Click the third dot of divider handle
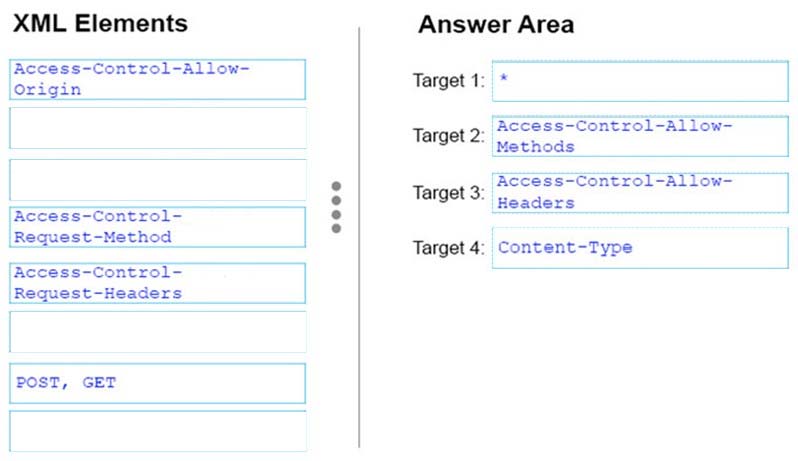Image resolution: width=798 pixels, height=461 pixels. coord(336,215)
